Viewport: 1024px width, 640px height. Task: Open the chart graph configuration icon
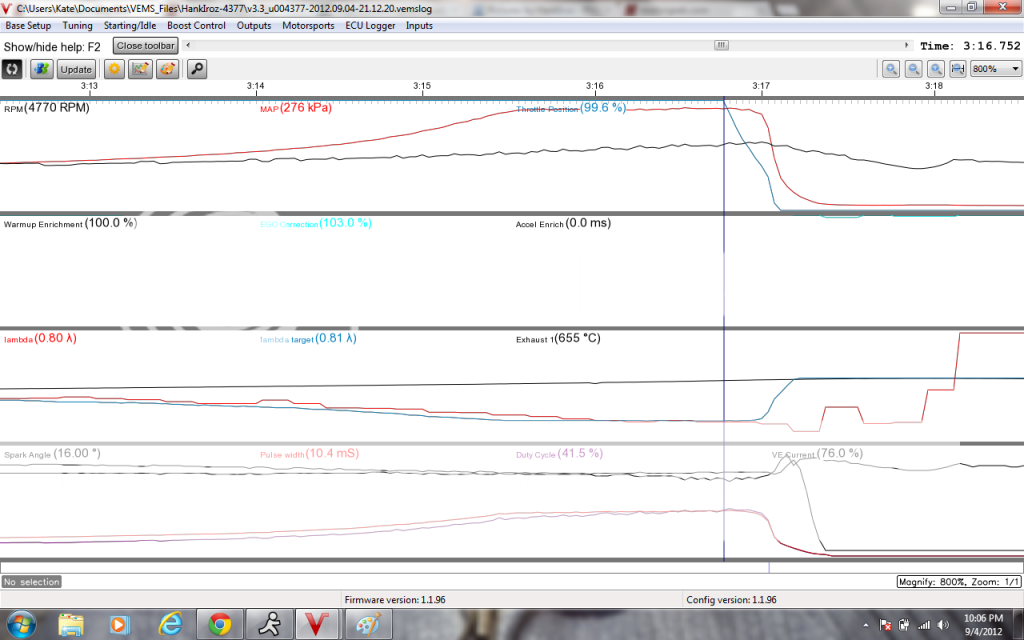click(141, 69)
